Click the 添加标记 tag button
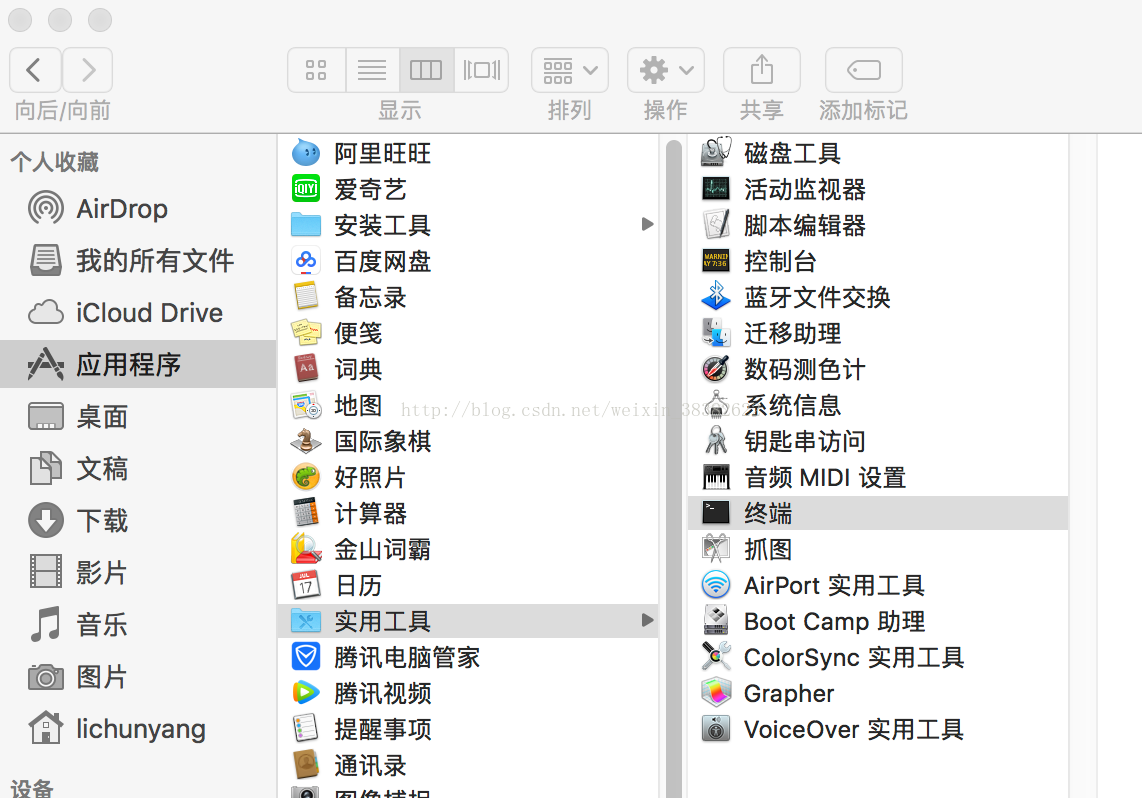The image size is (1142, 798). [864, 70]
